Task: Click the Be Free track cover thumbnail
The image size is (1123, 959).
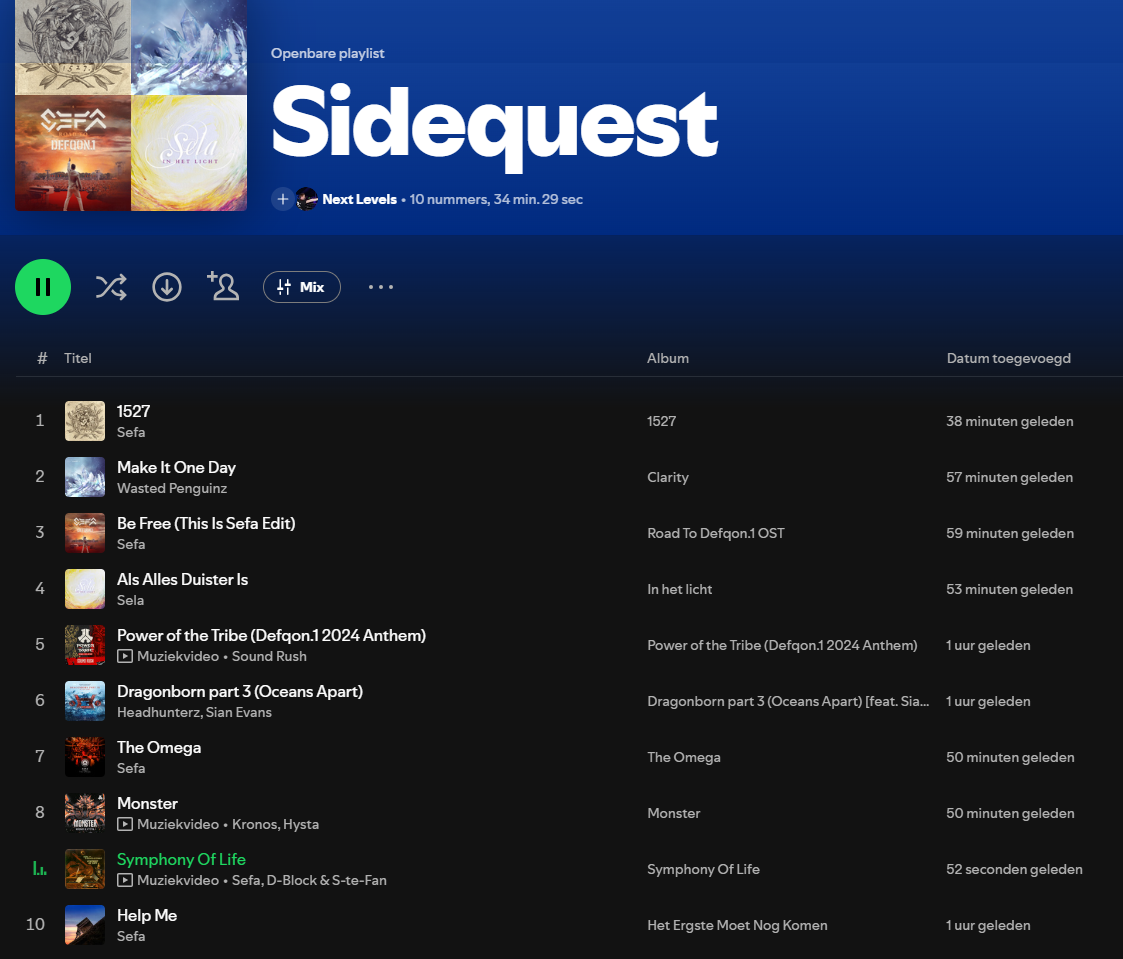Action: [x=85, y=533]
